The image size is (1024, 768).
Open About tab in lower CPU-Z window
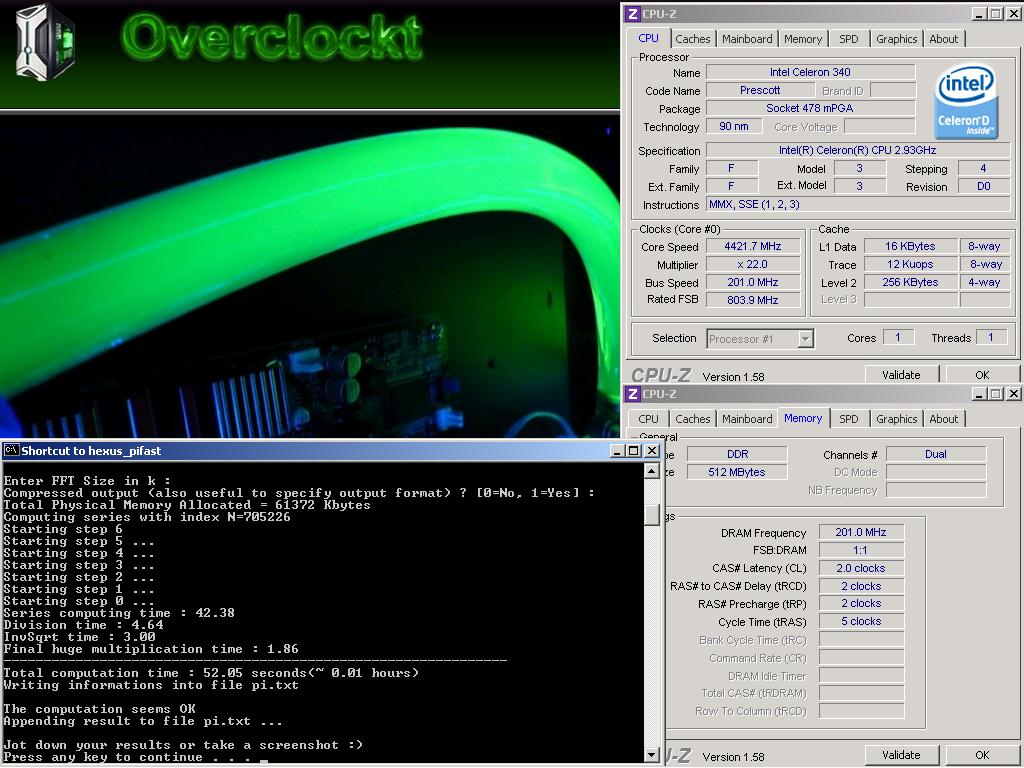944,419
